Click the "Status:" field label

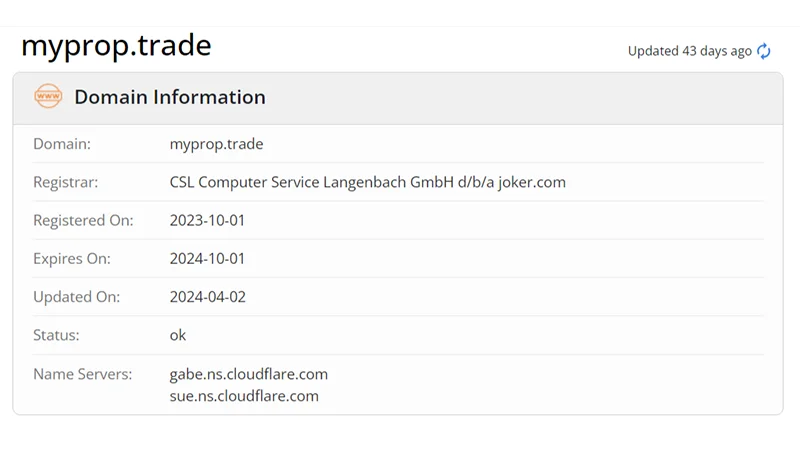pos(56,335)
